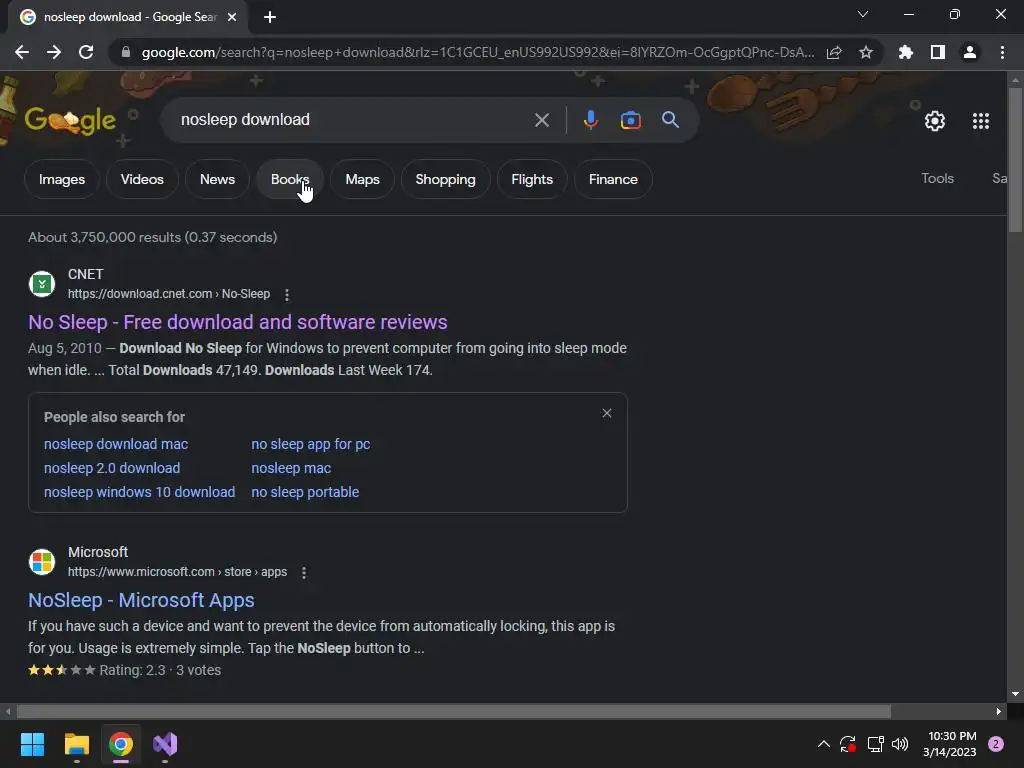Image resolution: width=1024 pixels, height=768 pixels.
Task: Bookmark this page with star icon
Action: tap(866, 52)
